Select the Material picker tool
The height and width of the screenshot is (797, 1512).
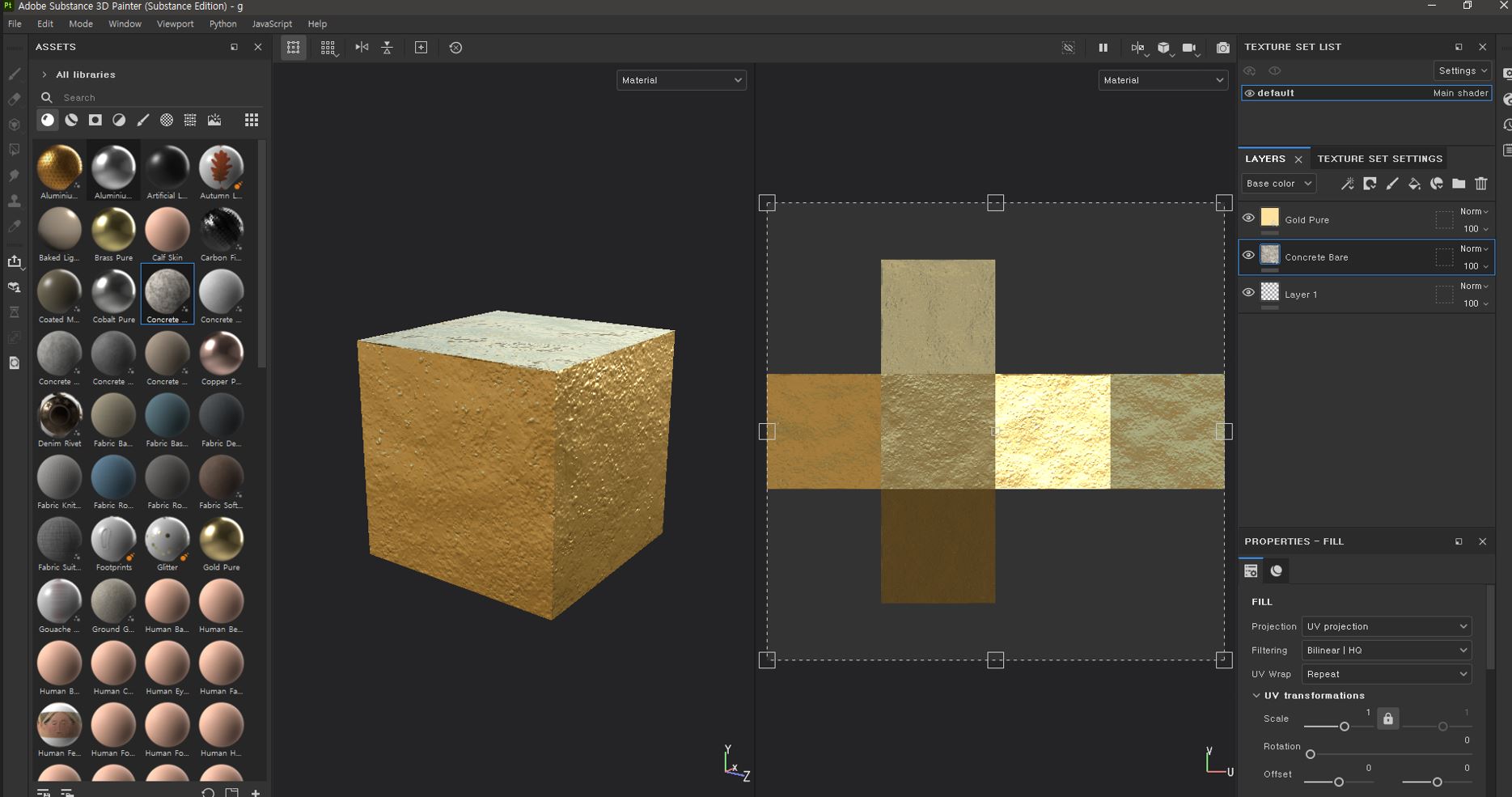point(15,226)
